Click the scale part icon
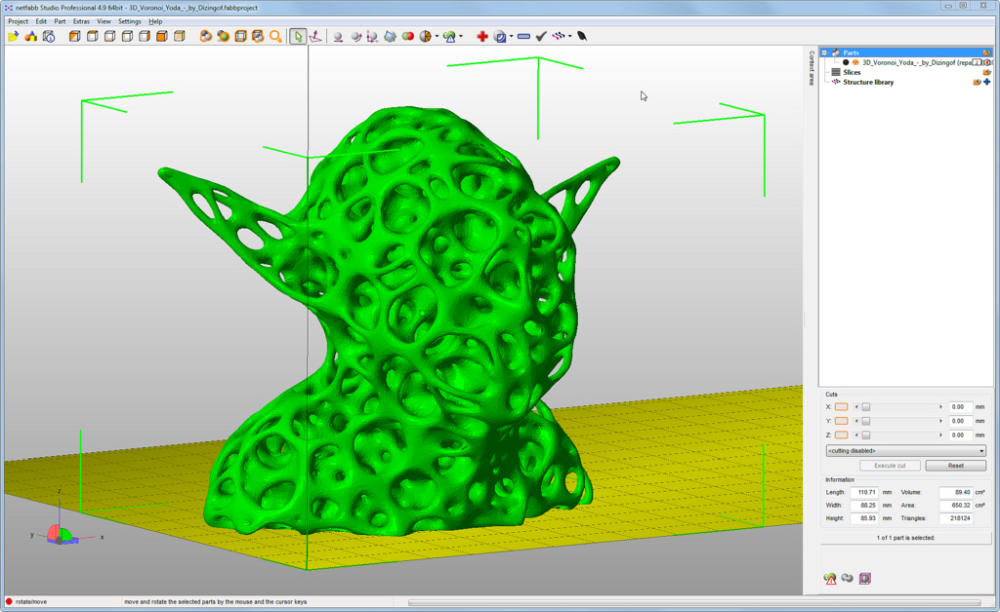The height and width of the screenshot is (612, 1000). click(372, 37)
